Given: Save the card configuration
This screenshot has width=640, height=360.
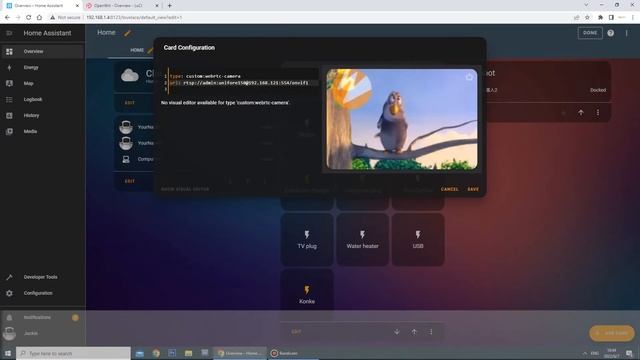Looking at the screenshot, I should coord(473,189).
